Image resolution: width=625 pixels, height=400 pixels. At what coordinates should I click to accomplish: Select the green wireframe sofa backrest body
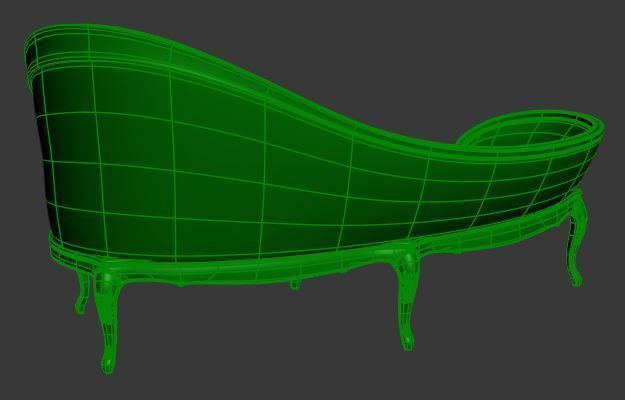255,159
